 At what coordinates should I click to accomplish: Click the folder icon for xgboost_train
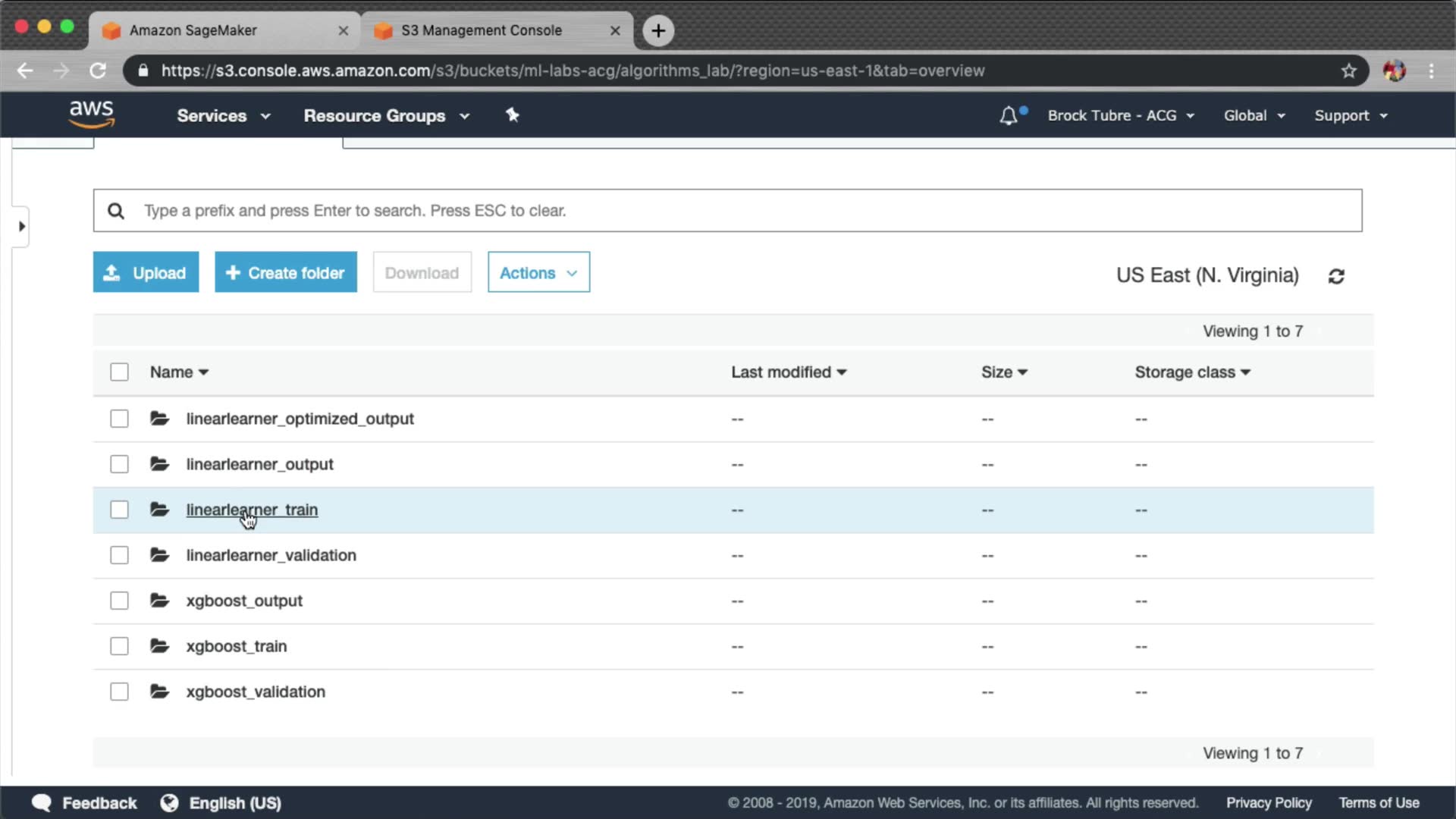tap(159, 646)
